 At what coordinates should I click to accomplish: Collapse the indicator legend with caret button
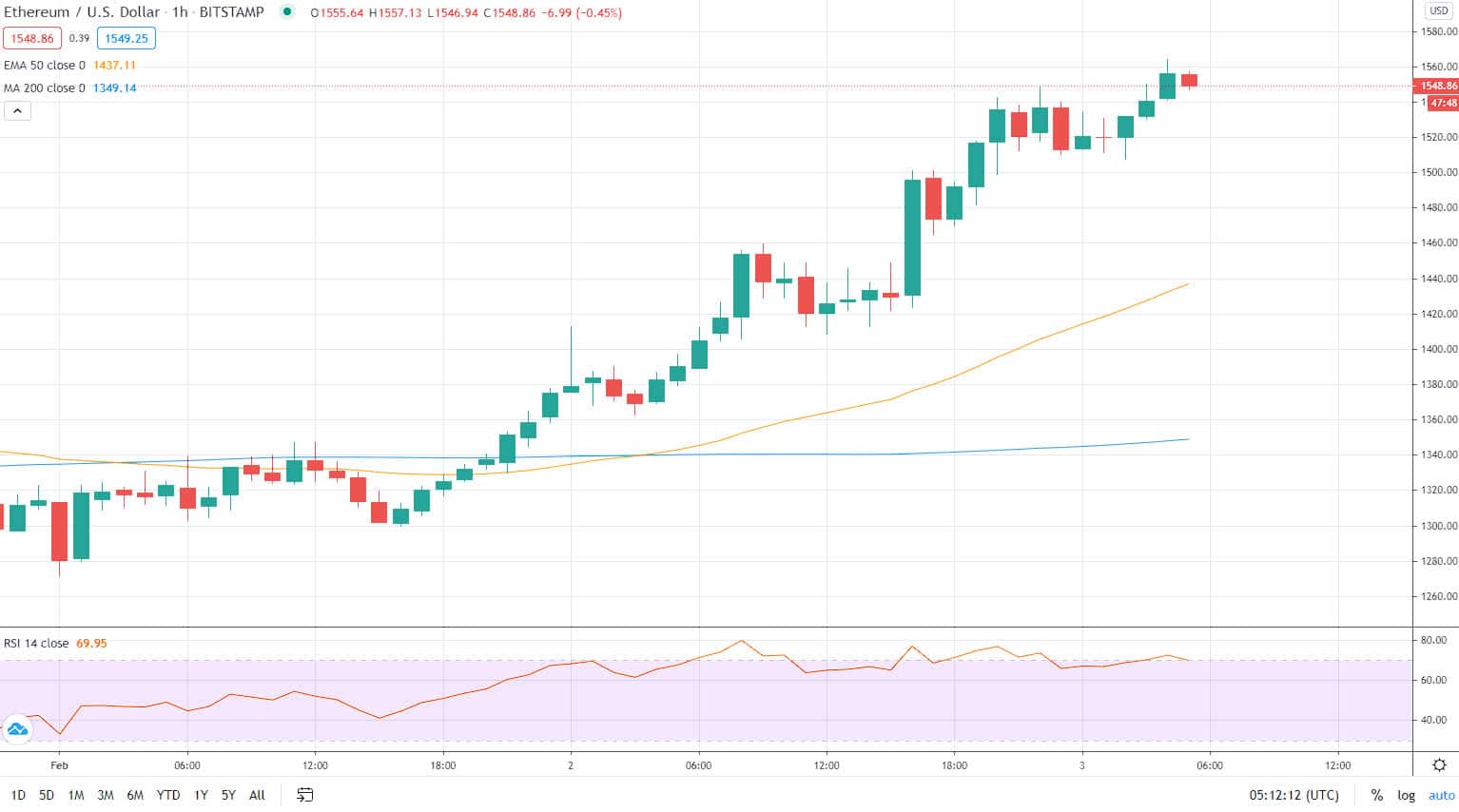click(17, 111)
